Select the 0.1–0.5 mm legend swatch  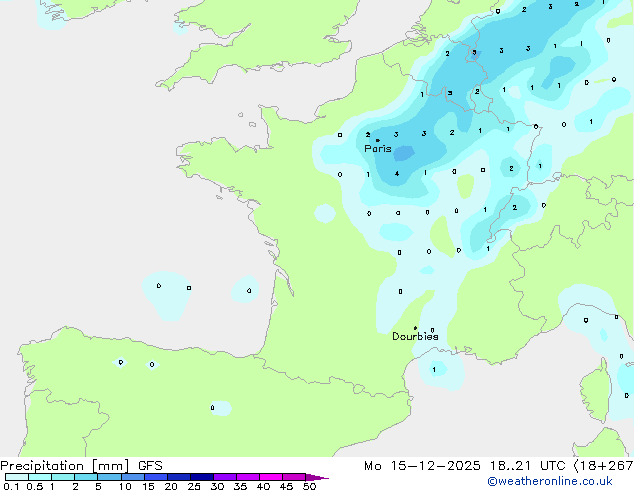coord(17,477)
